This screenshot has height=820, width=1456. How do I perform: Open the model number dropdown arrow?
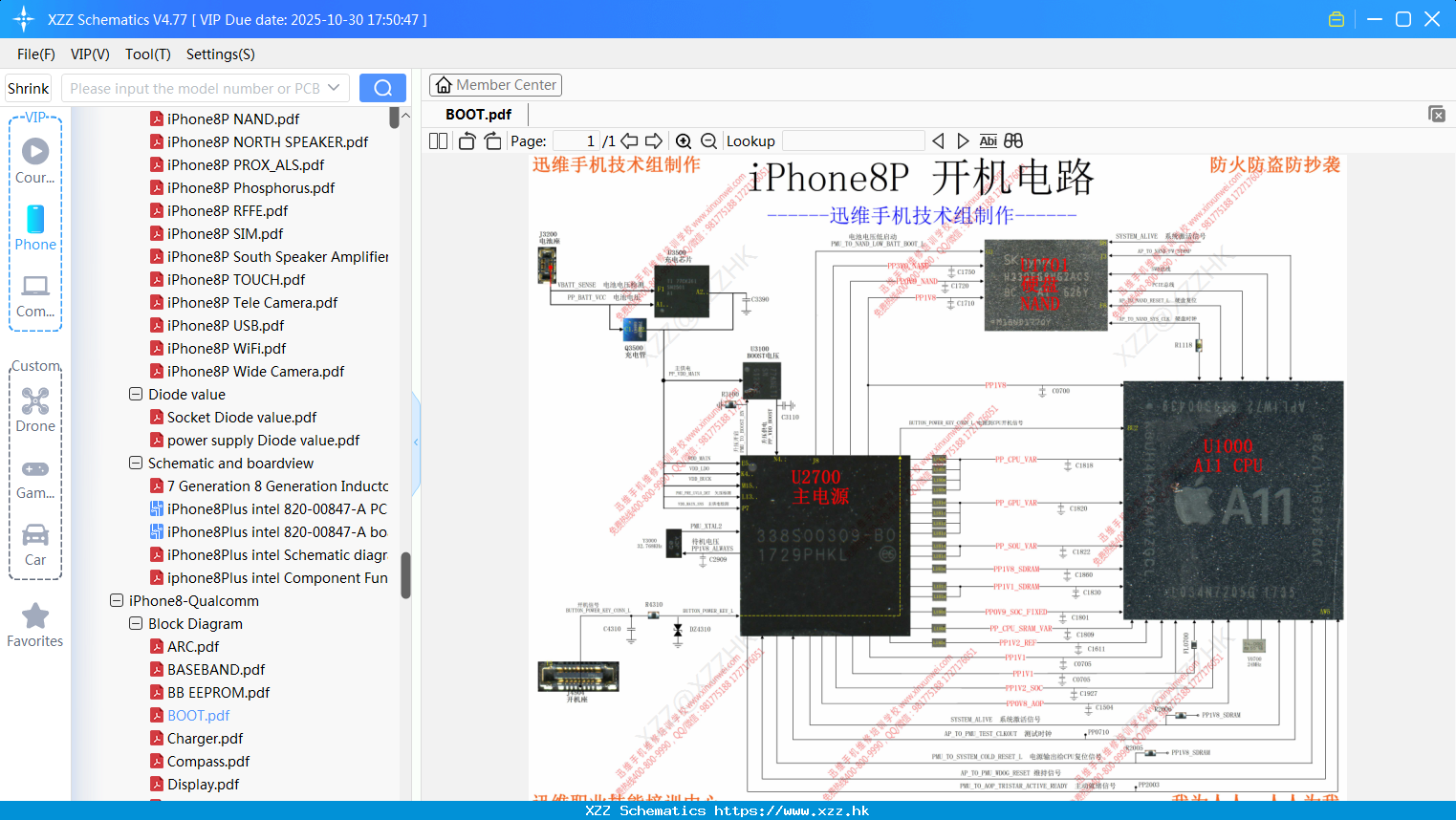click(x=334, y=88)
